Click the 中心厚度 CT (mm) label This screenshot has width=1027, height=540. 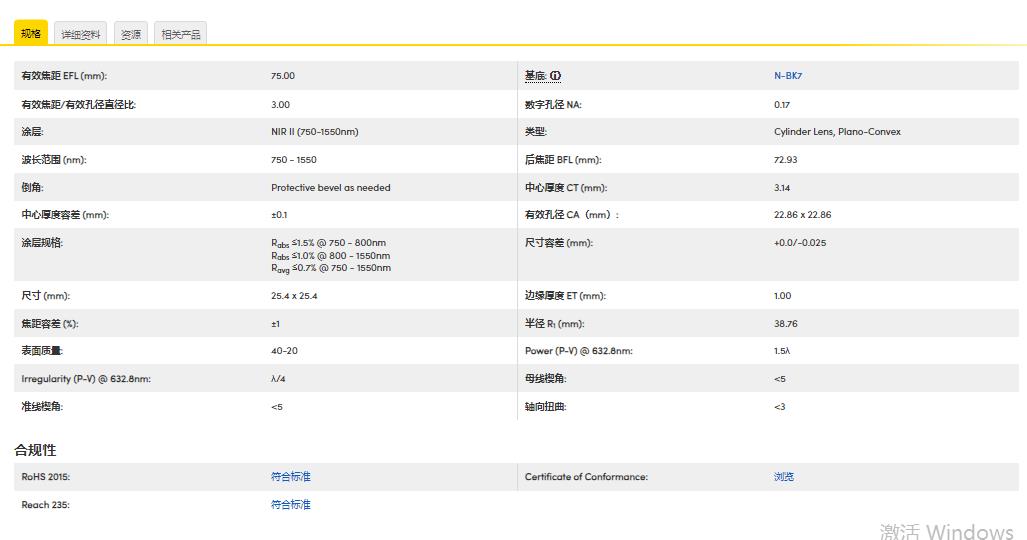[566, 187]
